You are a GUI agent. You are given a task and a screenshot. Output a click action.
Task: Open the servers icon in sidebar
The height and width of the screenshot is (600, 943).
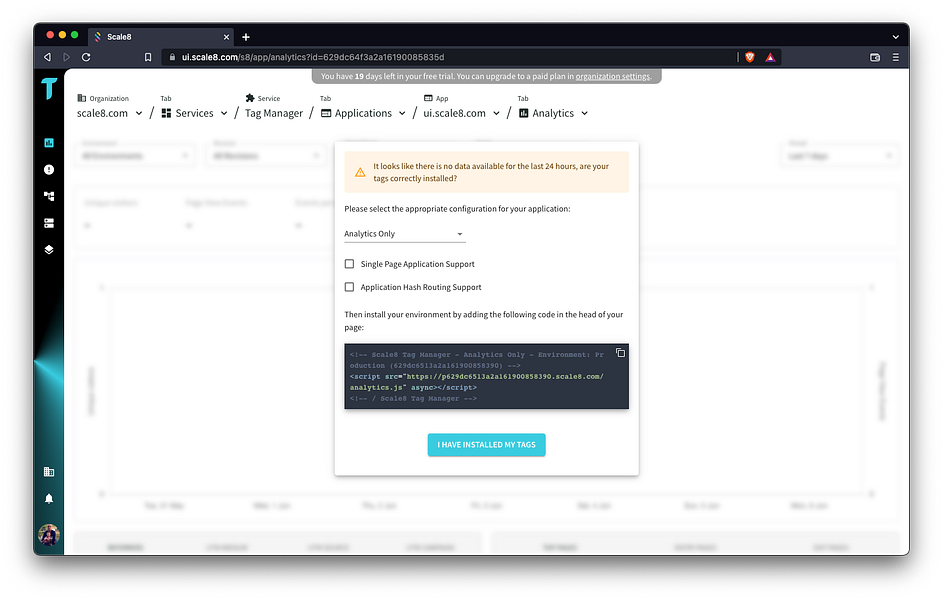tap(49, 223)
